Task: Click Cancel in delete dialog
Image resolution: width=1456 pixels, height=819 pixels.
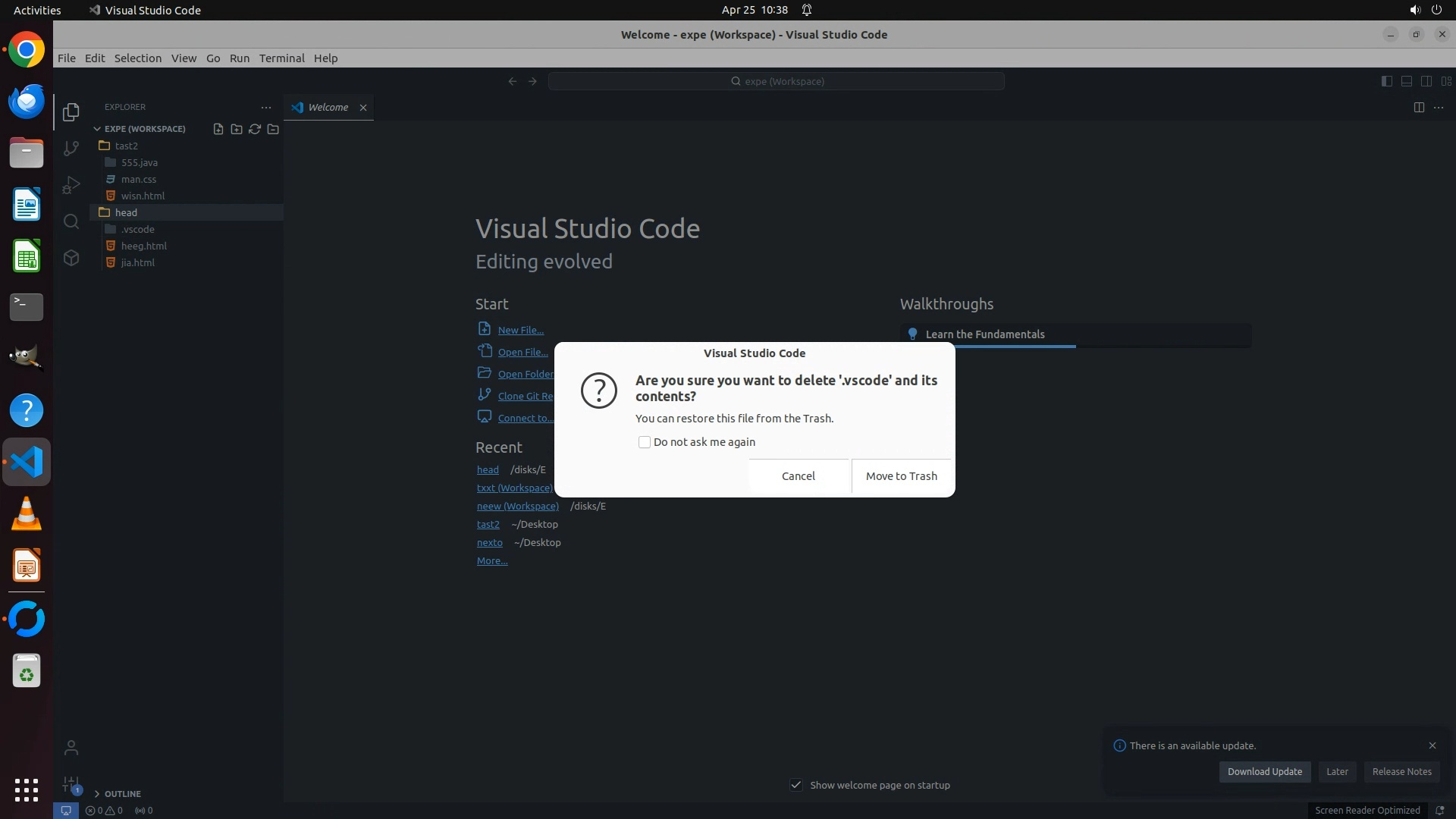Action: [x=799, y=476]
